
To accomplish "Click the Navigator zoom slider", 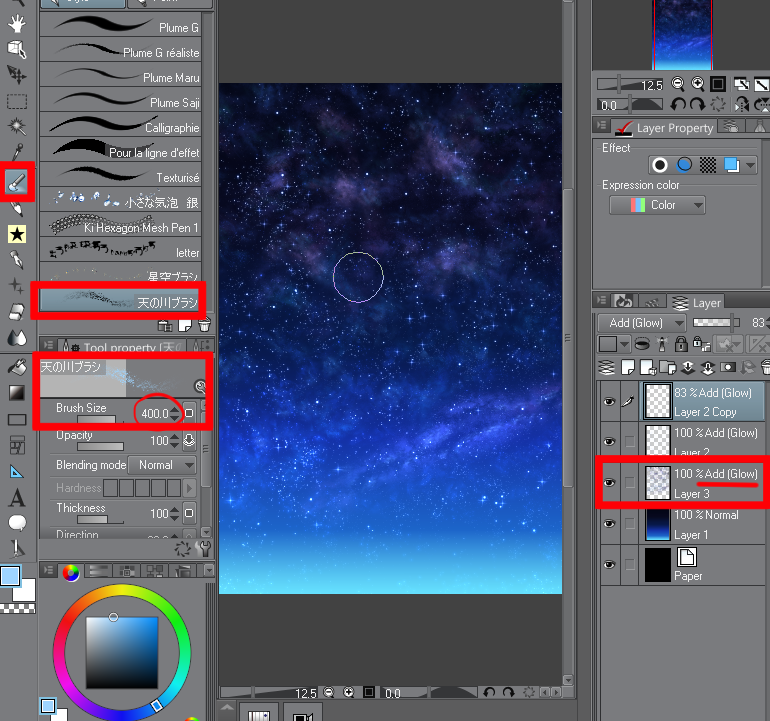I will [630, 84].
